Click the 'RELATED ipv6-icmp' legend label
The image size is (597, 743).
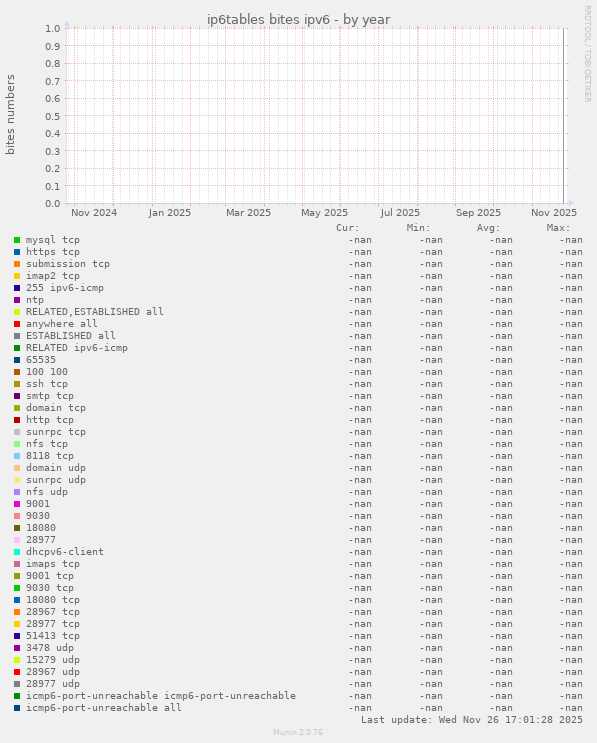(77, 348)
